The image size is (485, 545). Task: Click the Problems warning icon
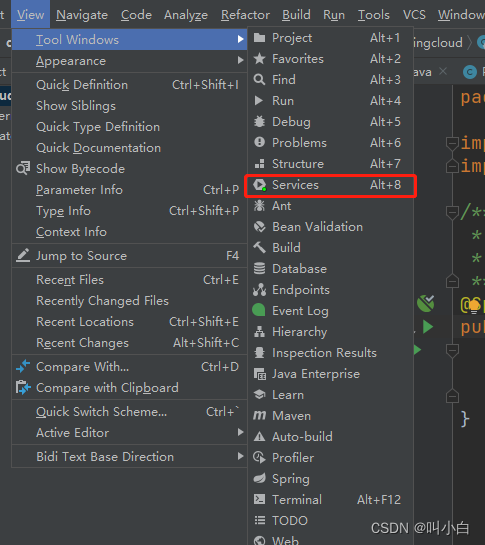[259, 143]
